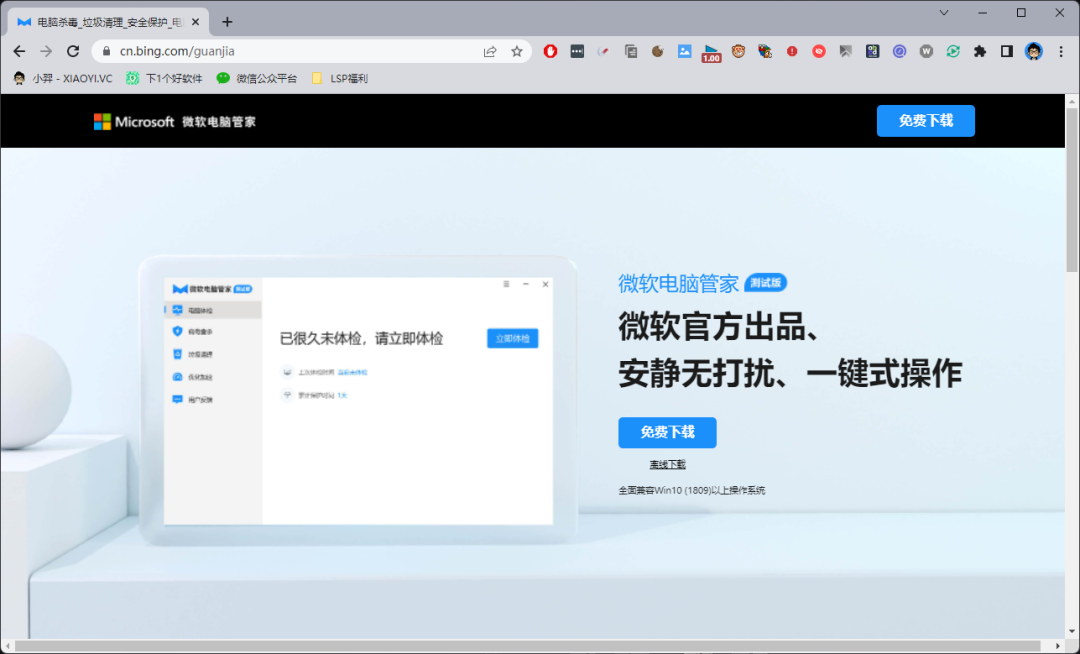Bookmark this page with the star icon
The width and height of the screenshot is (1080, 654).
point(517,52)
